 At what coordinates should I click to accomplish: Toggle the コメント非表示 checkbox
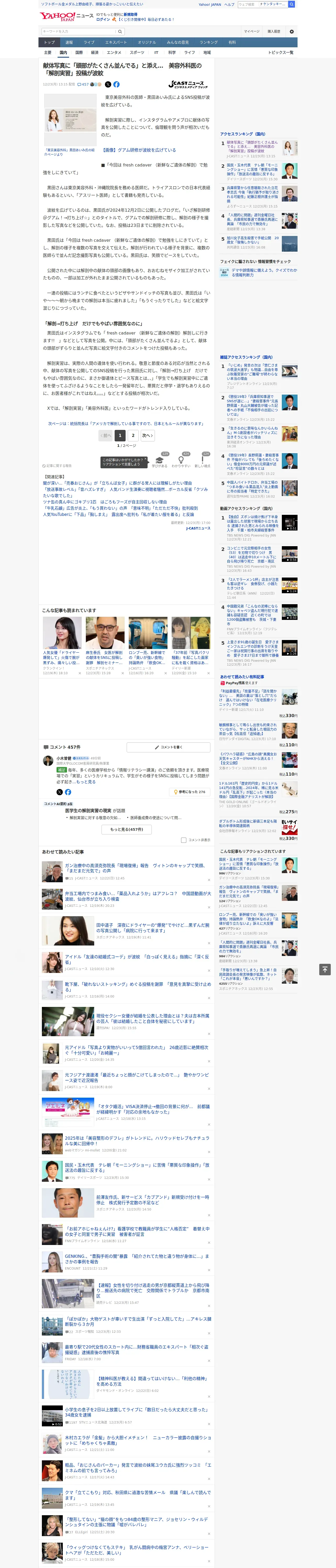[x=183, y=840]
